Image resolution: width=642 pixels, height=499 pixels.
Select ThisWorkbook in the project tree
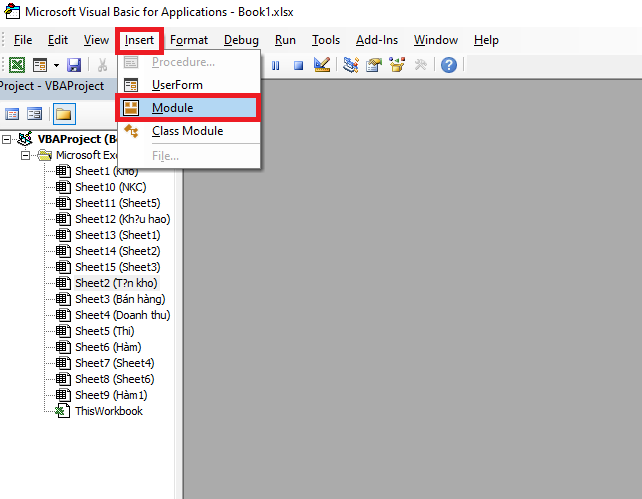click(109, 411)
